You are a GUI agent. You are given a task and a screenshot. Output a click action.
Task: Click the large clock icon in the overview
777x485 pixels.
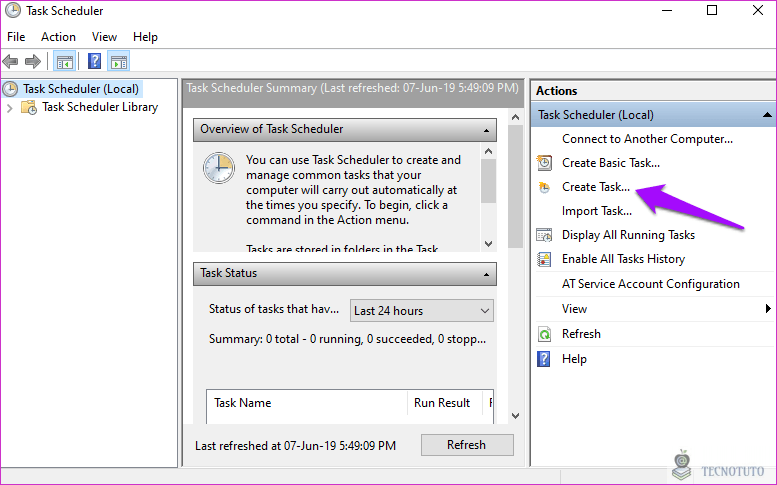[x=219, y=168]
